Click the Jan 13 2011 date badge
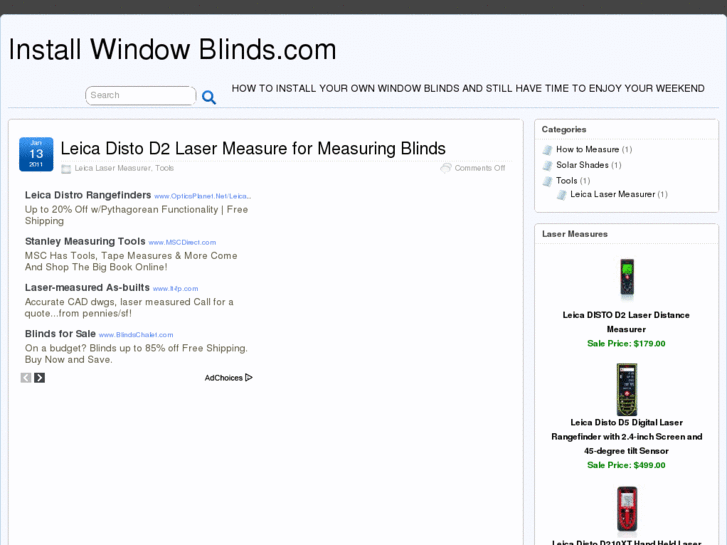The height and width of the screenshot is (545, 727). [x=36, y=154]
